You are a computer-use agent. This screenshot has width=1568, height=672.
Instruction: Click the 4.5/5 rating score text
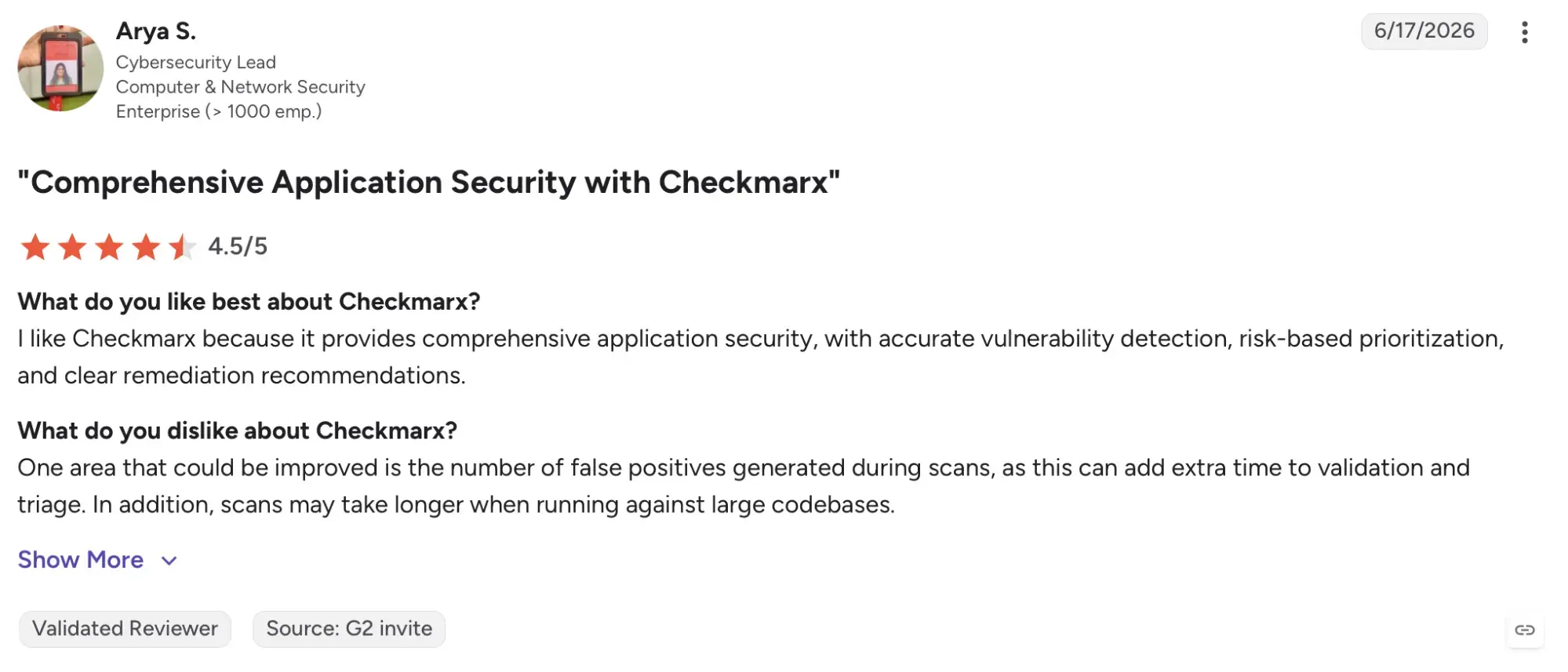[x=238, y=247]
